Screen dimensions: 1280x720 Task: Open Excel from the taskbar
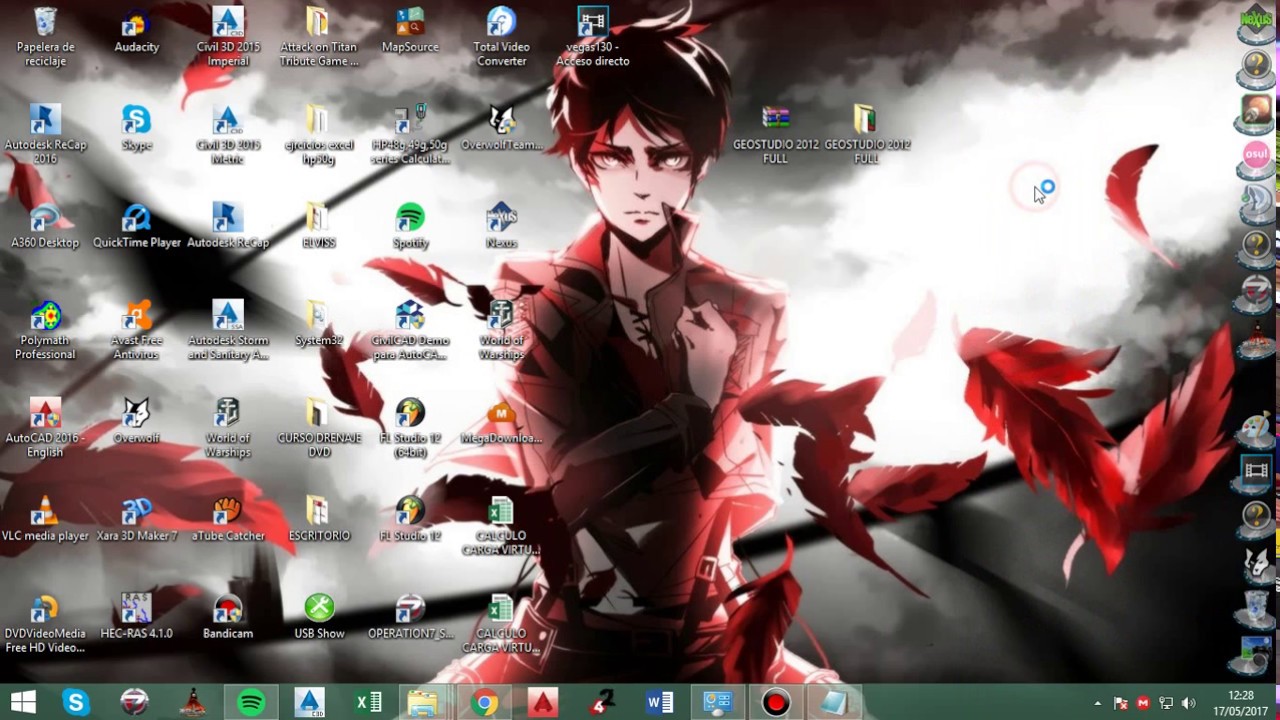368,702
